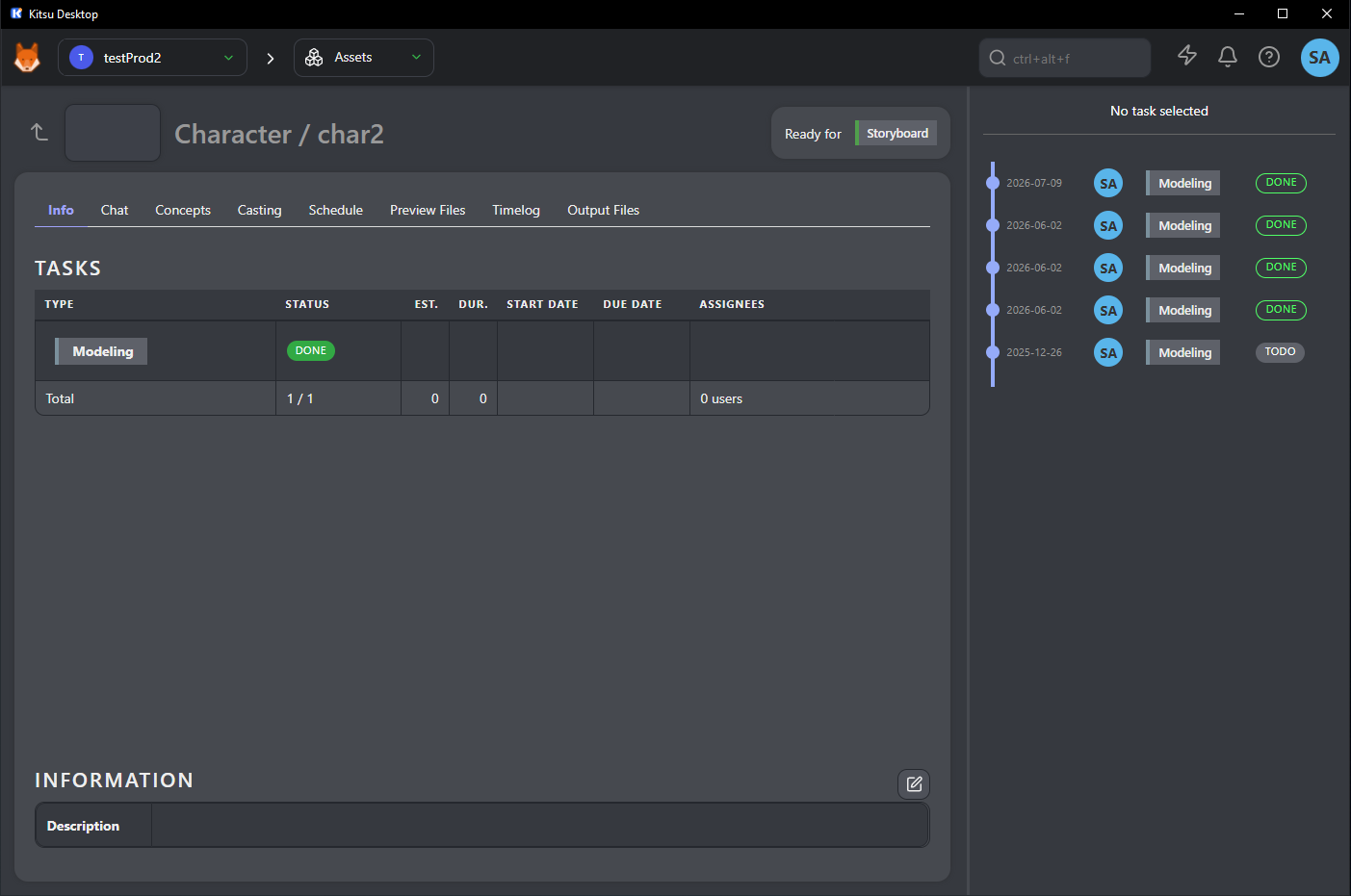
Task: Click the ASSIGNEES column header
Action: (x=732, y=304)
